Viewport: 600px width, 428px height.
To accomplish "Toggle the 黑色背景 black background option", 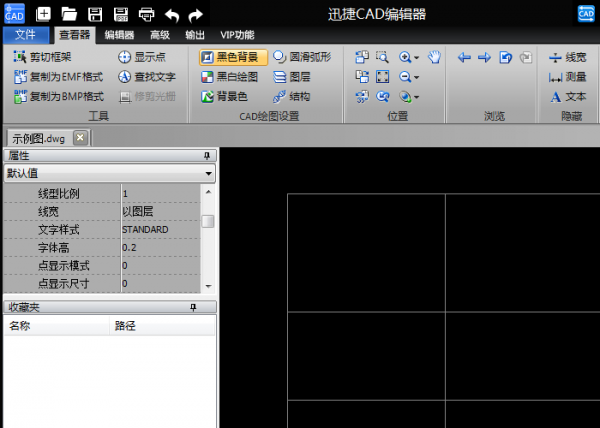I will [234, 57].
